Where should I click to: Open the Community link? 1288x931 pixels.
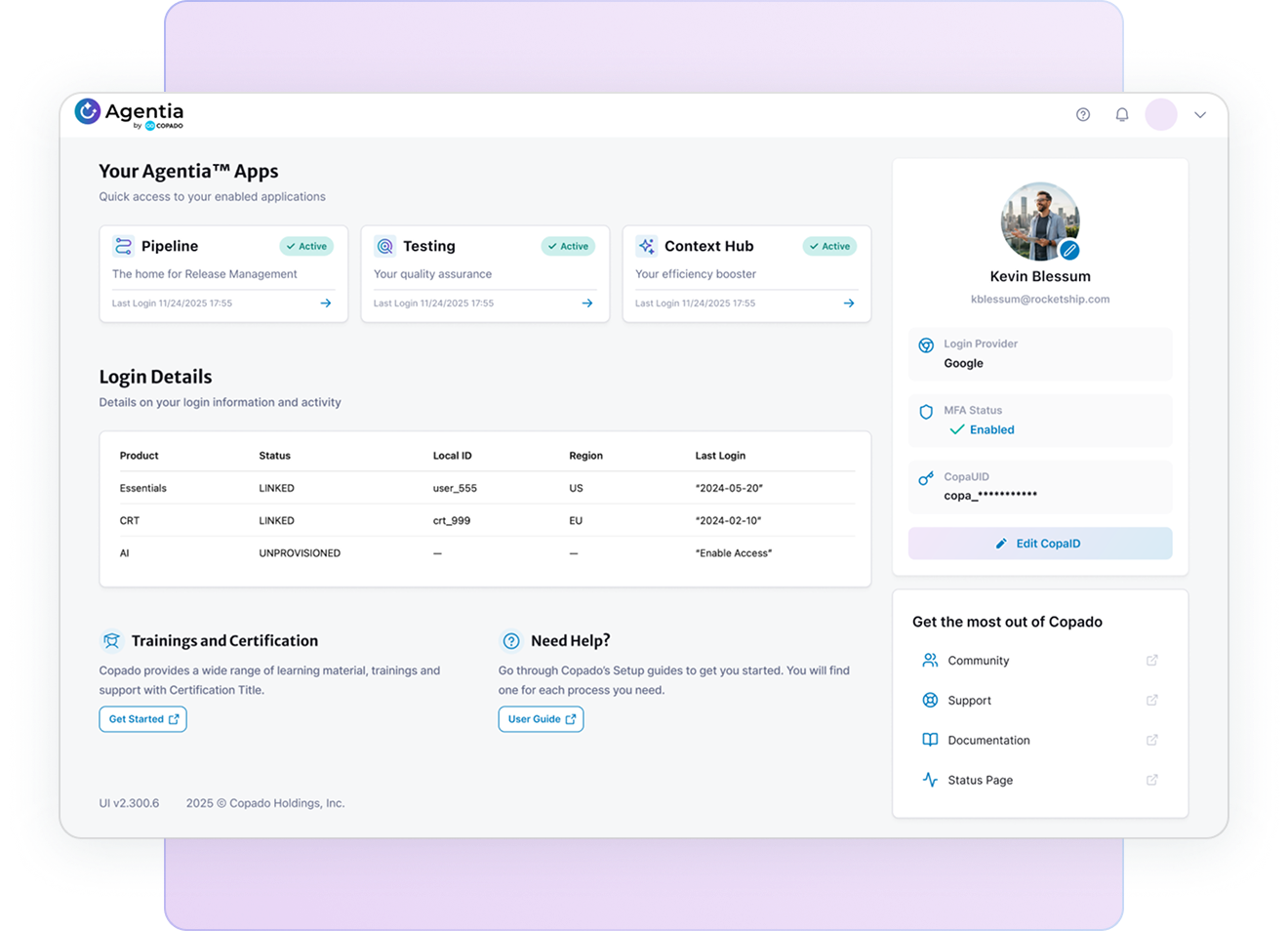(x=979, y=661)
